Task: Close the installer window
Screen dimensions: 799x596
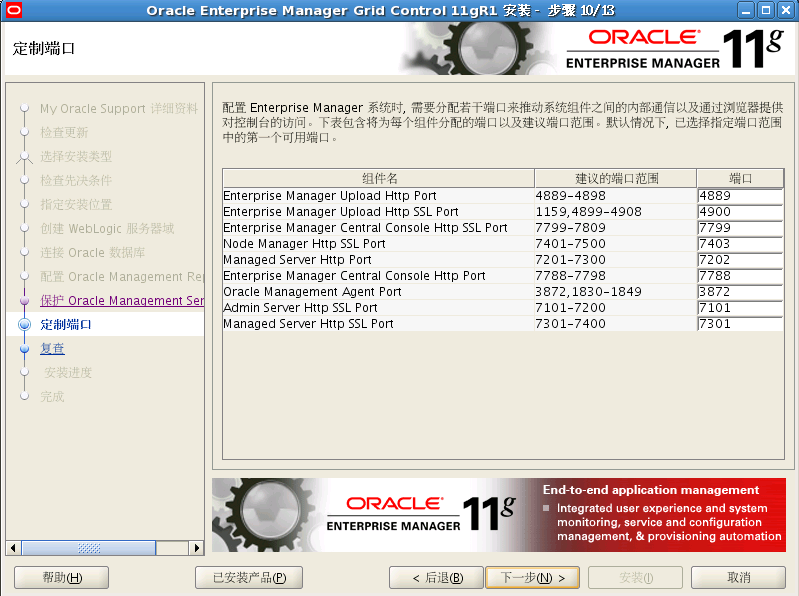Action: [786, 10]
